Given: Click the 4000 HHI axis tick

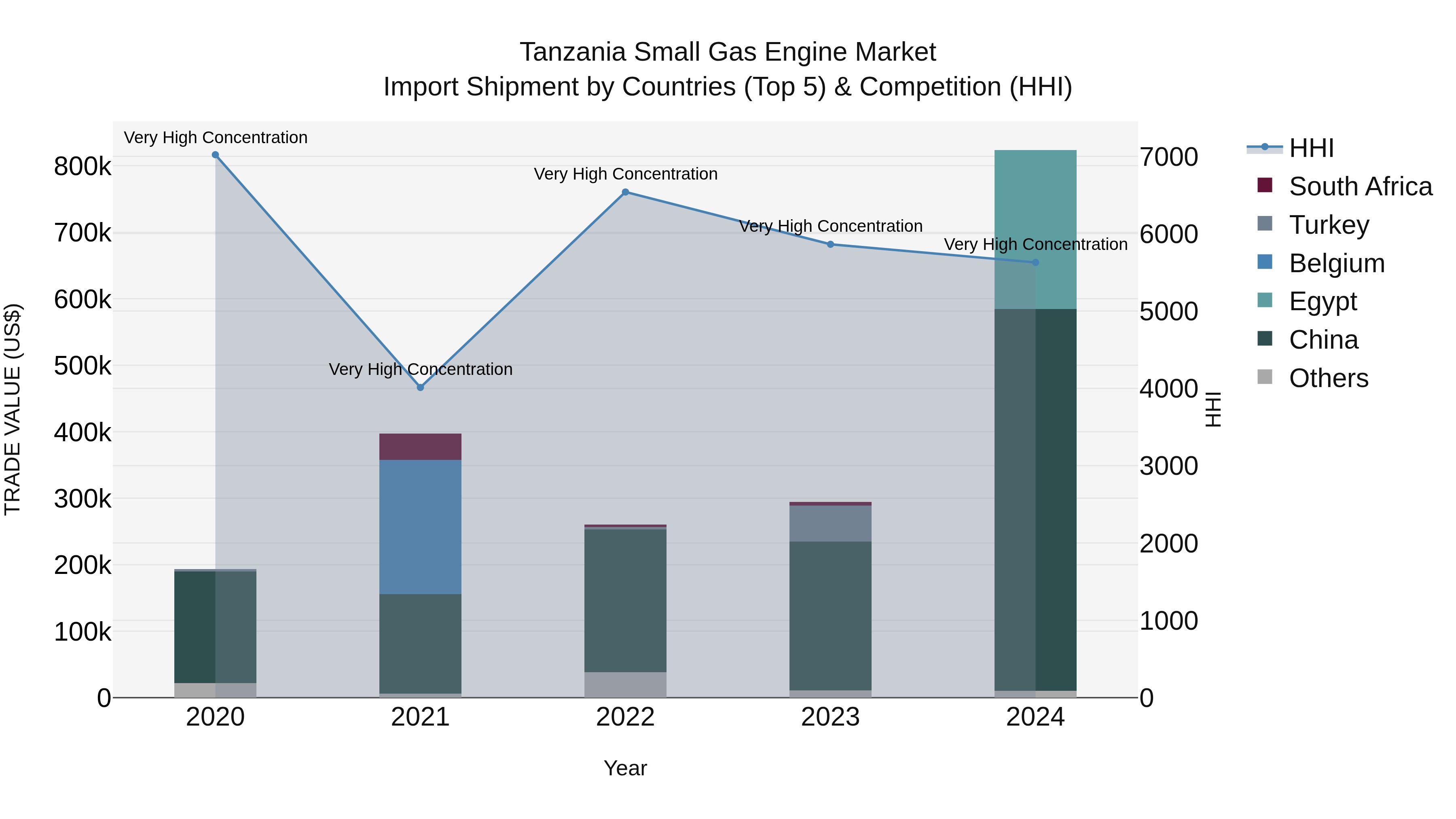Looking at the screenshot, I should [1169, 389].
